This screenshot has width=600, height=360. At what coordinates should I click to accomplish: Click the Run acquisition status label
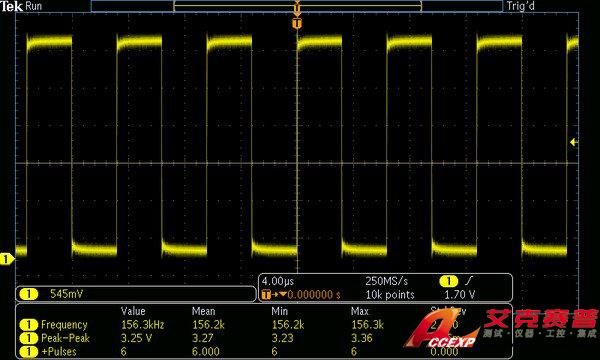pos(34,6)
